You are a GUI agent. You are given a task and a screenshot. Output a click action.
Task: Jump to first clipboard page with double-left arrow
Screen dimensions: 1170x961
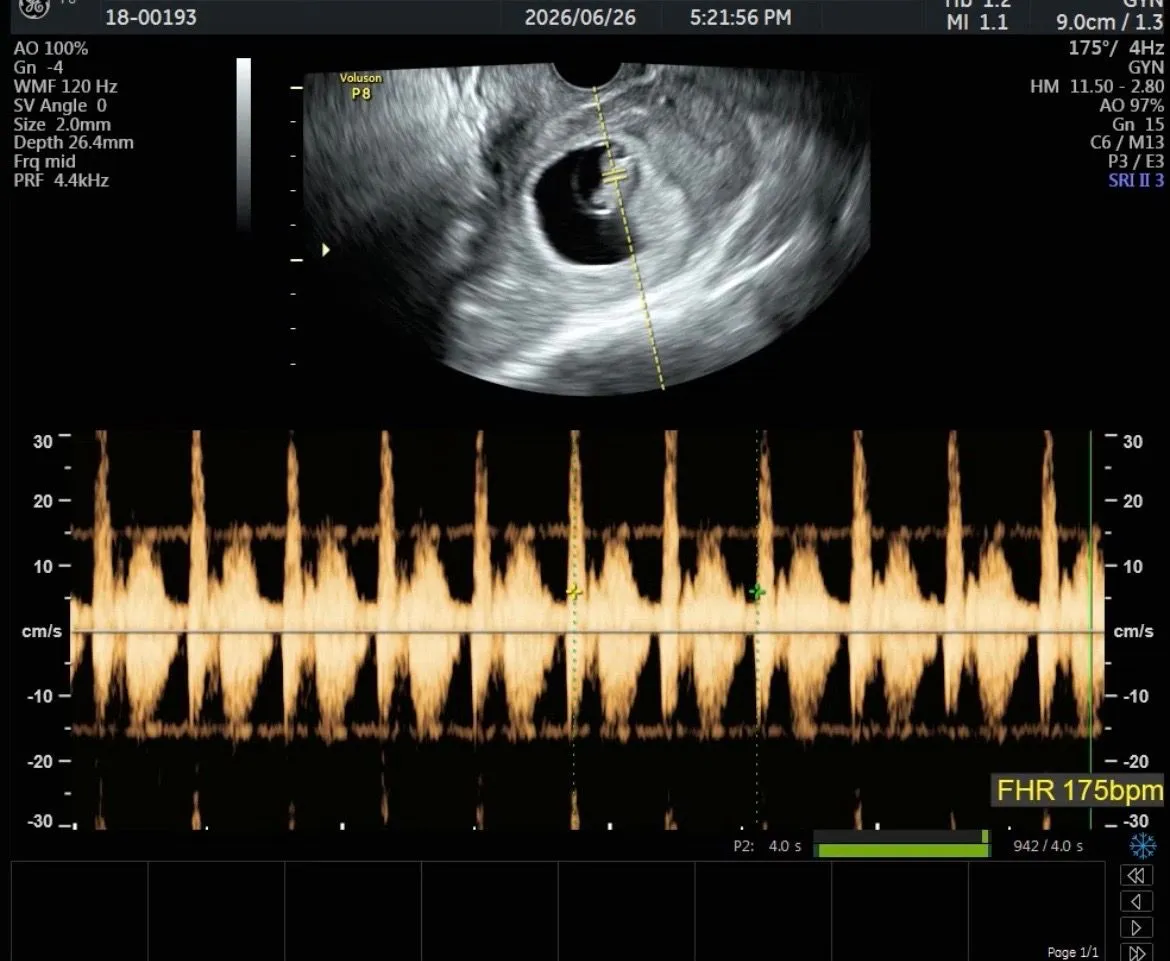[x=1136, y=874]
